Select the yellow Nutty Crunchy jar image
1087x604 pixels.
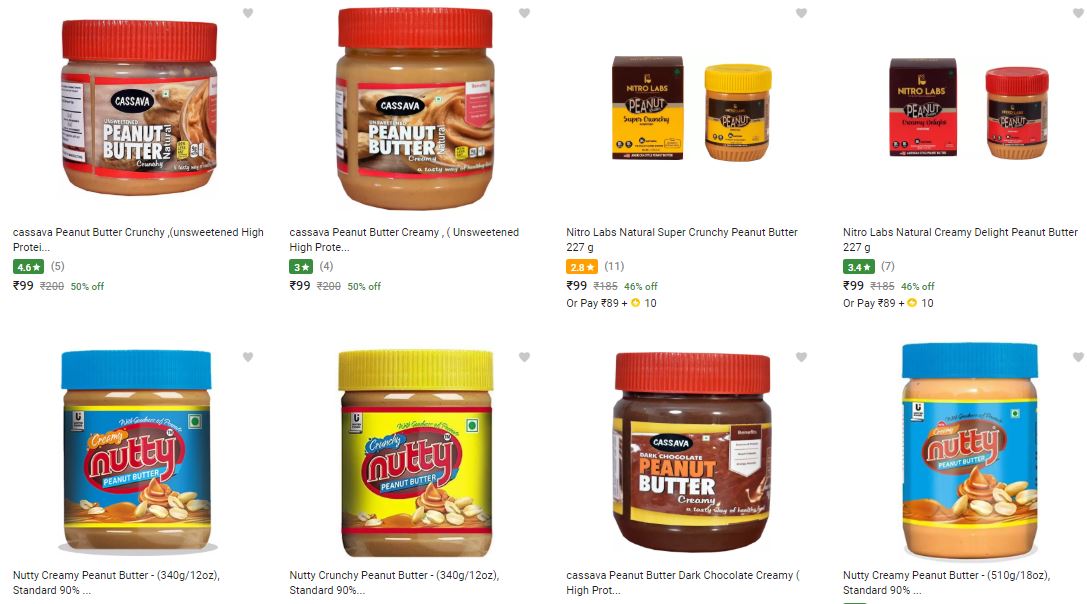[x=416, y=452]
